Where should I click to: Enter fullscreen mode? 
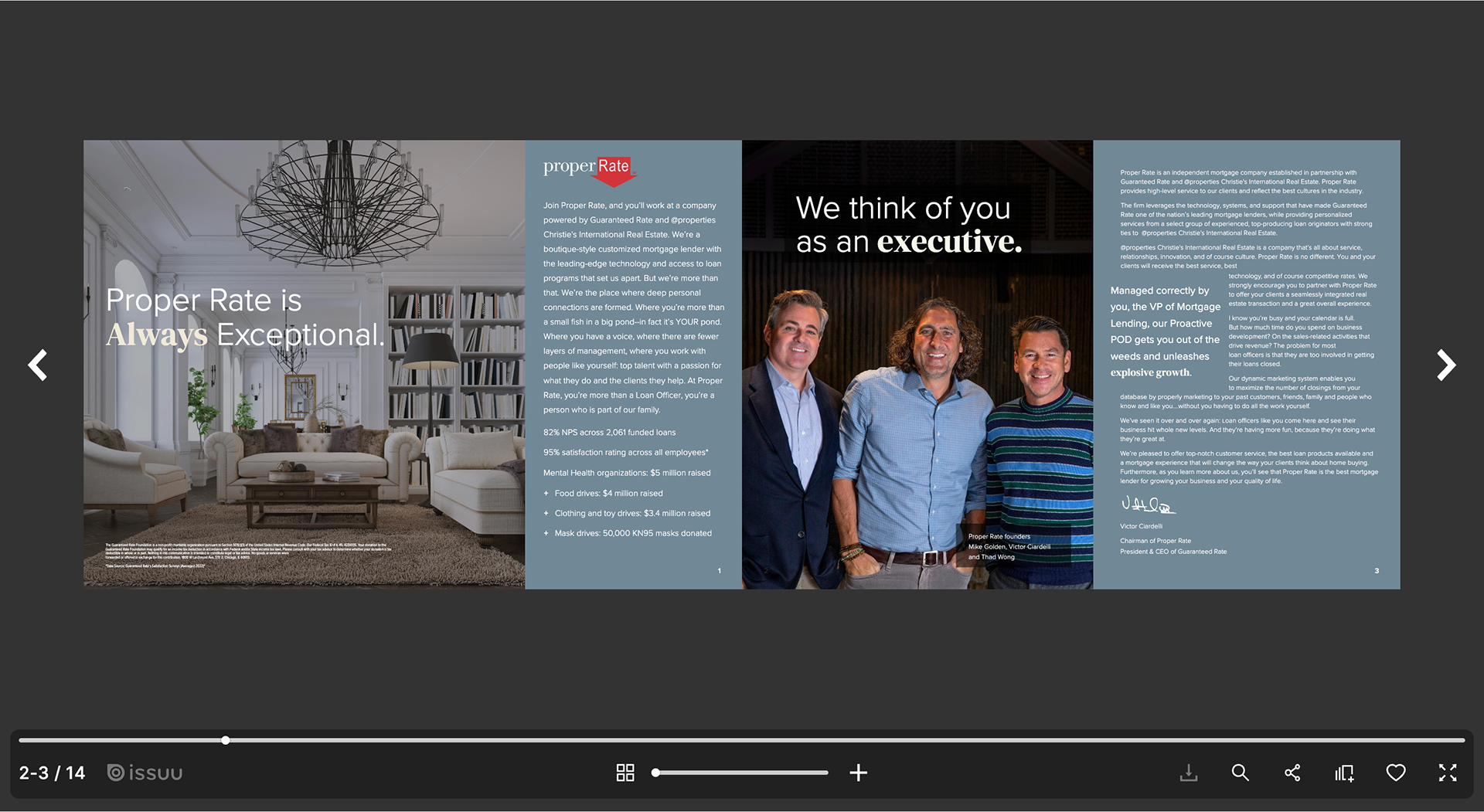tap(1448, 773)
